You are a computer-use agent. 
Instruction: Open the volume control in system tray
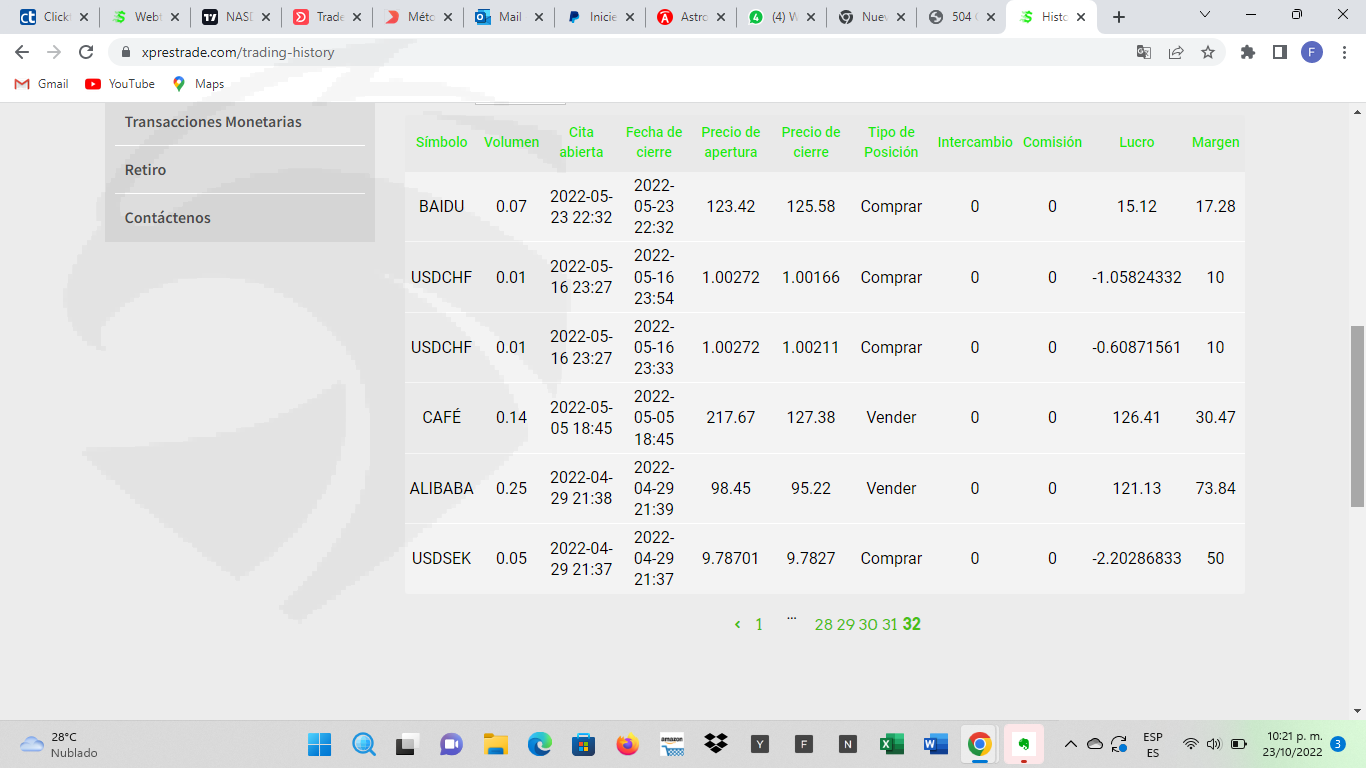1214,744
